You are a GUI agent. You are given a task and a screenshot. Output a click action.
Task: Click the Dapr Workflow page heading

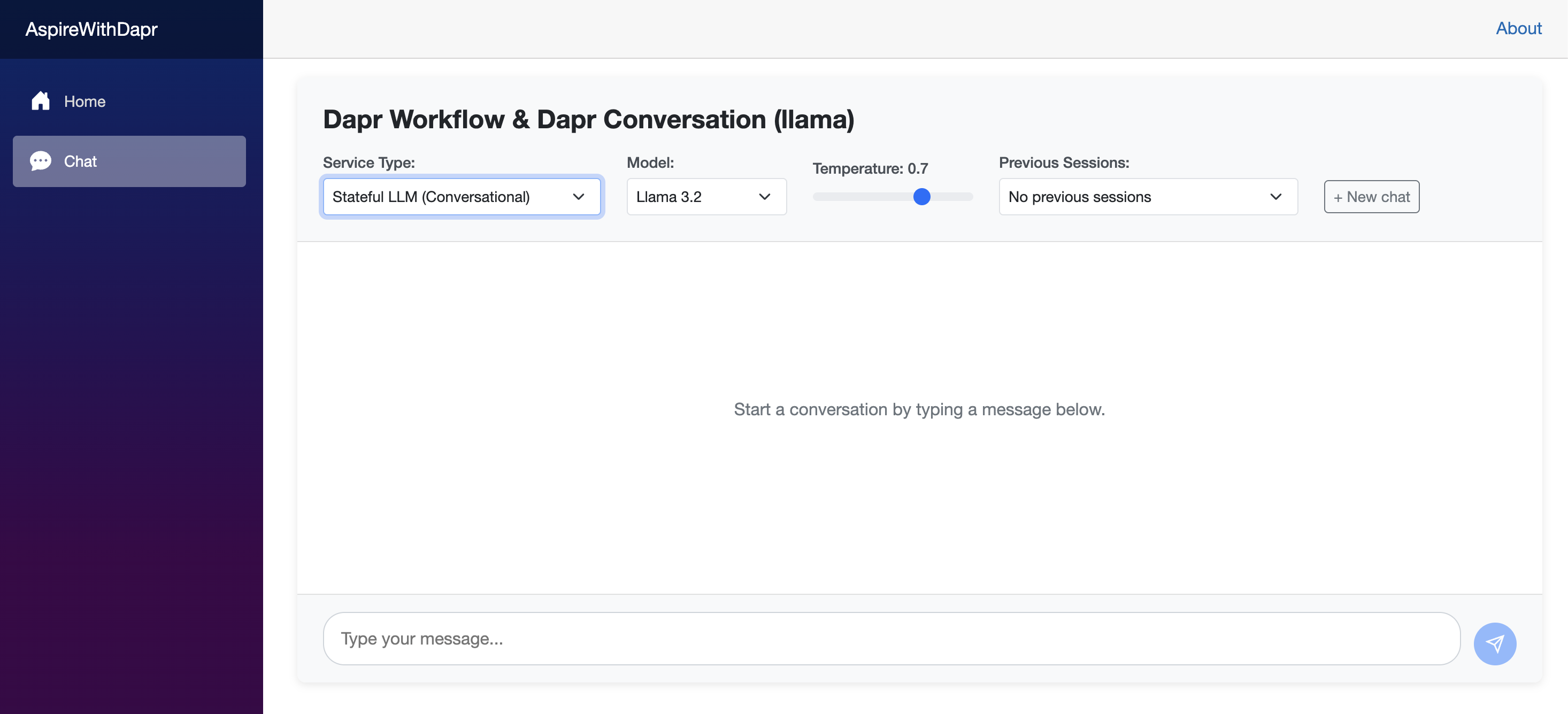coord(588,119)
